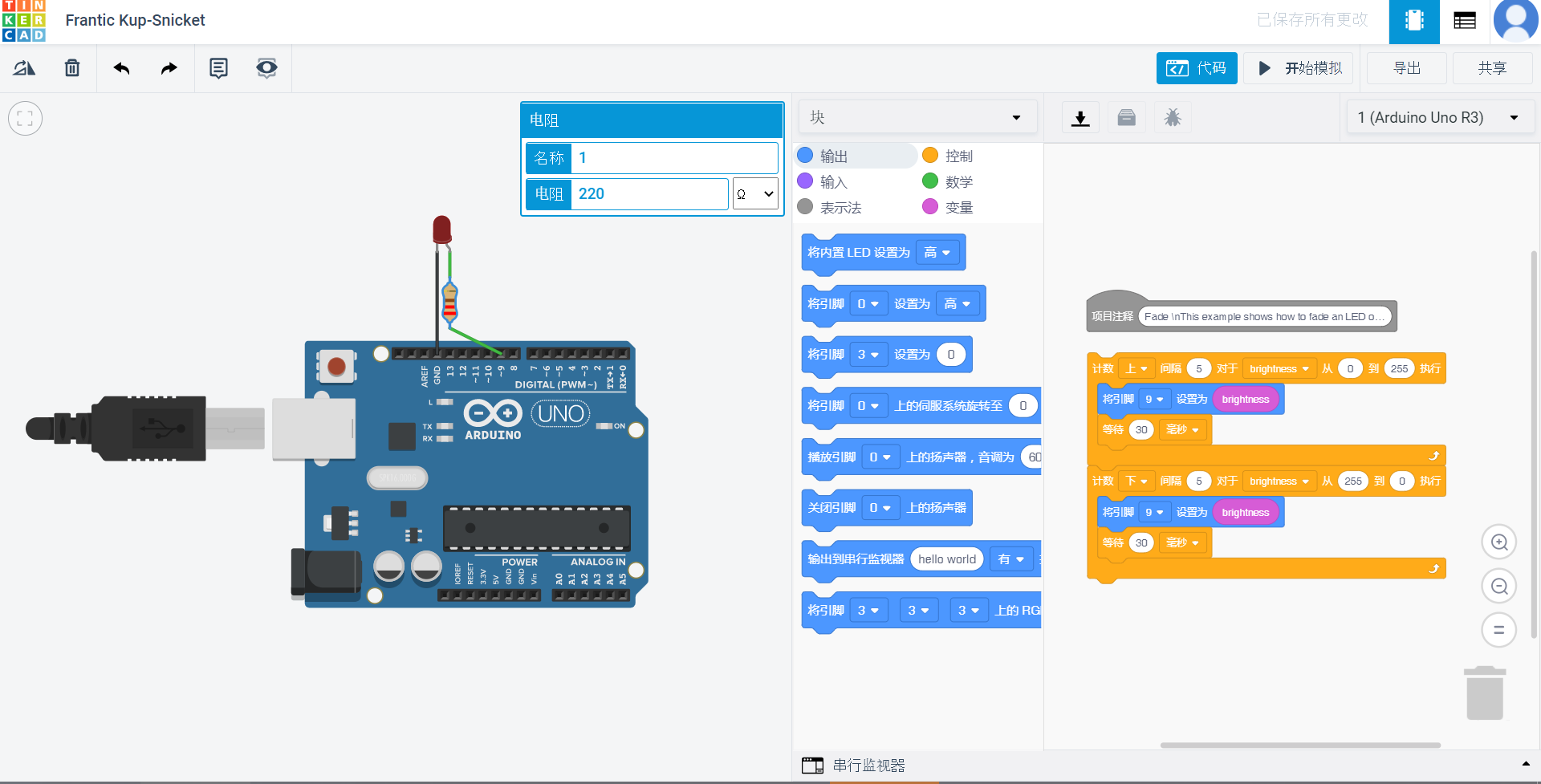The height and width of the screenshot is (784, 1541).
Task: Edit the resistor name field
Action: pyautogui.click(x=674, y=158)
